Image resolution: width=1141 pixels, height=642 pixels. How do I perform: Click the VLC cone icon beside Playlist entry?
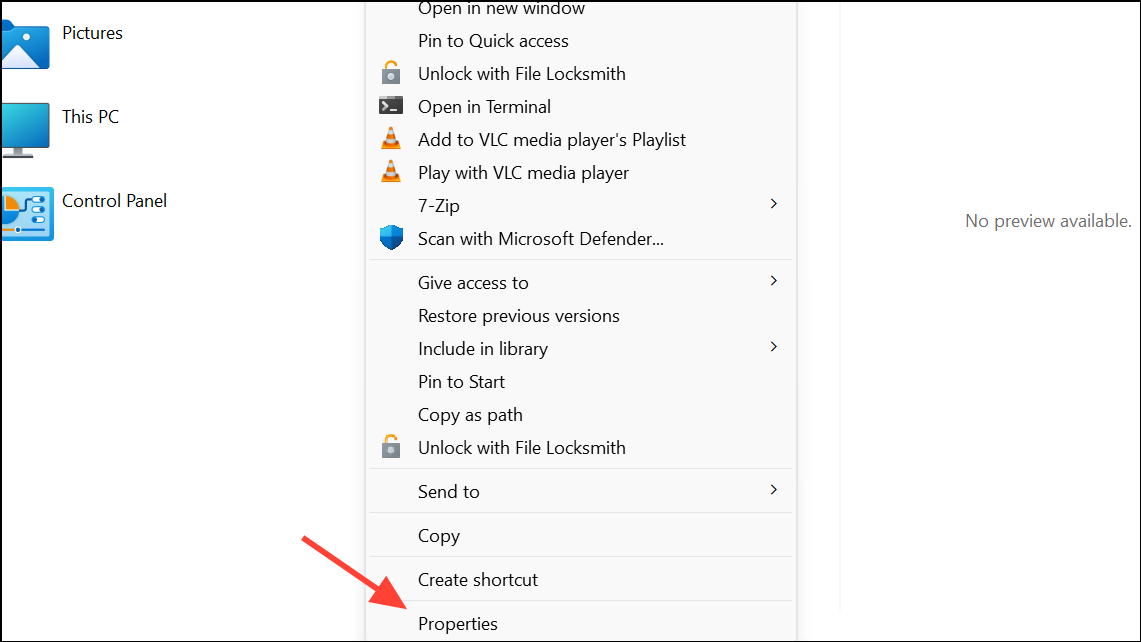[391, 139]
